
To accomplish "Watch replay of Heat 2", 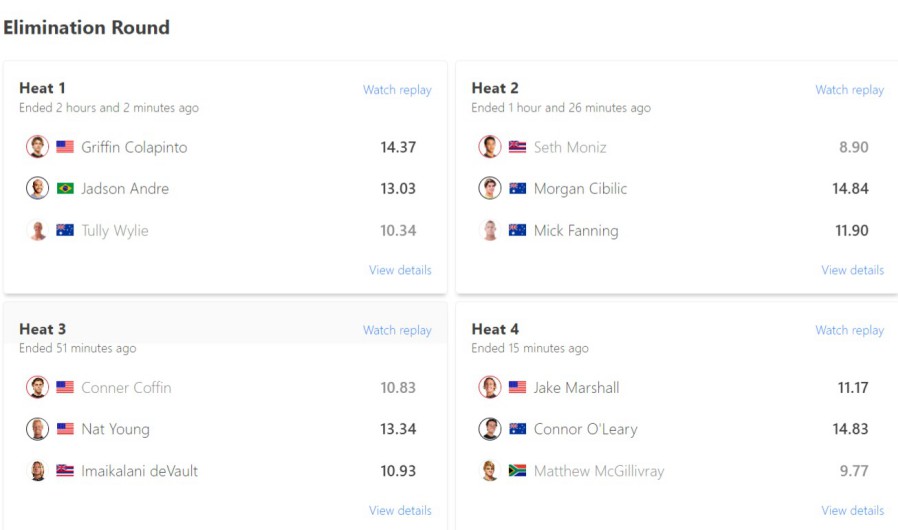I will (x=849, y=90).
